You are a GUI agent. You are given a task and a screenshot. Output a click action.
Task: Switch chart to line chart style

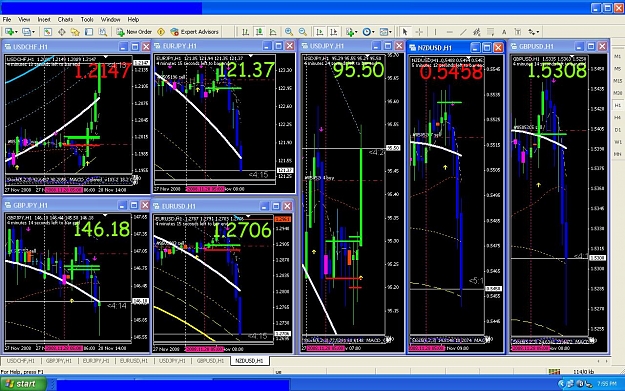[x=273, y=32]
